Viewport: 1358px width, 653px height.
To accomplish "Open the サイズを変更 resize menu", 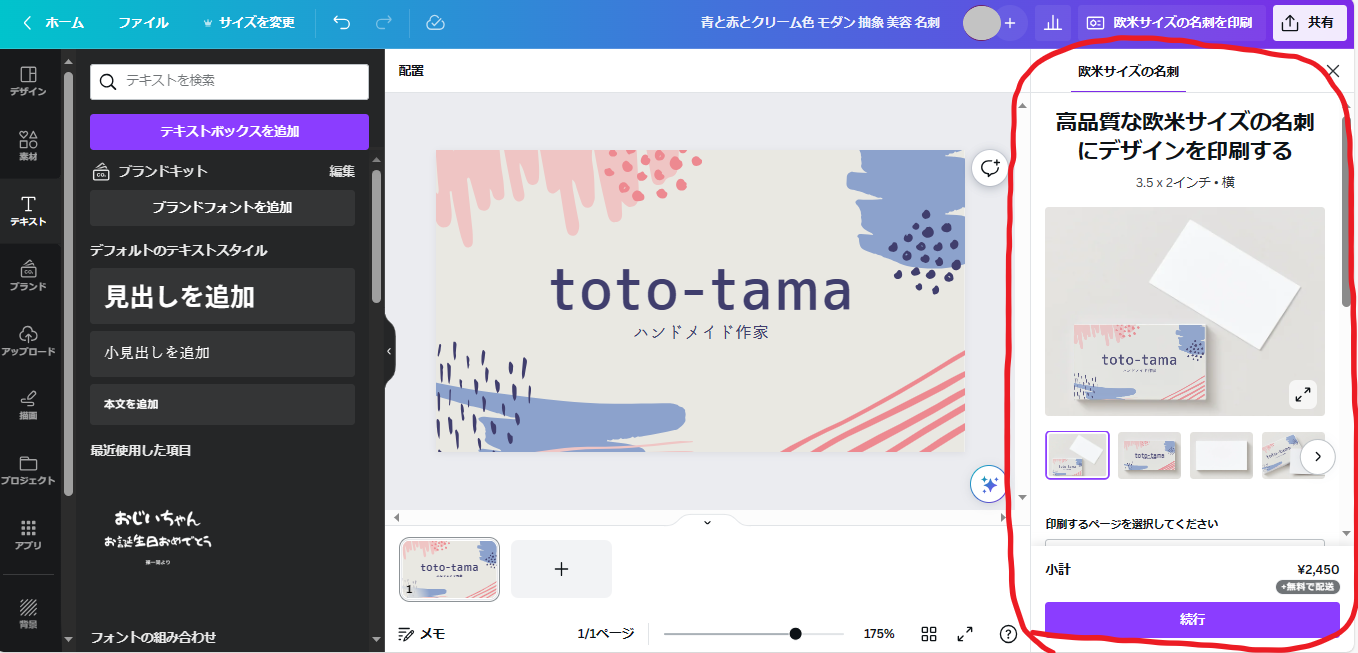I will [x=248, y=22].
